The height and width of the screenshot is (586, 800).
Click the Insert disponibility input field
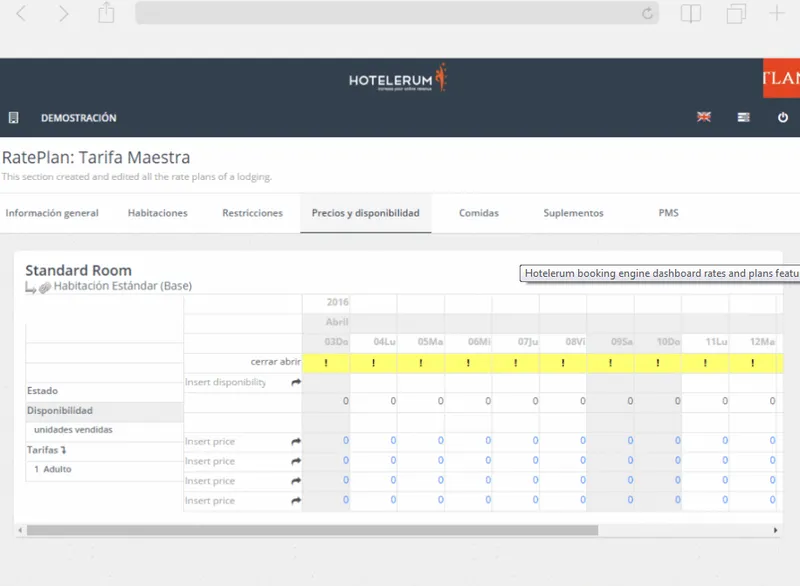pos(237,382)
